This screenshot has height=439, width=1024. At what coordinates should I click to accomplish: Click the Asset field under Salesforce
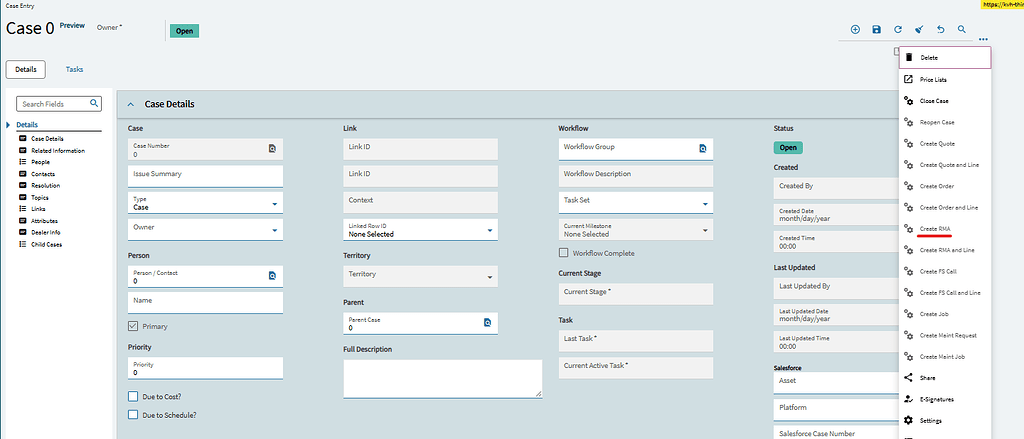[837, 383]
